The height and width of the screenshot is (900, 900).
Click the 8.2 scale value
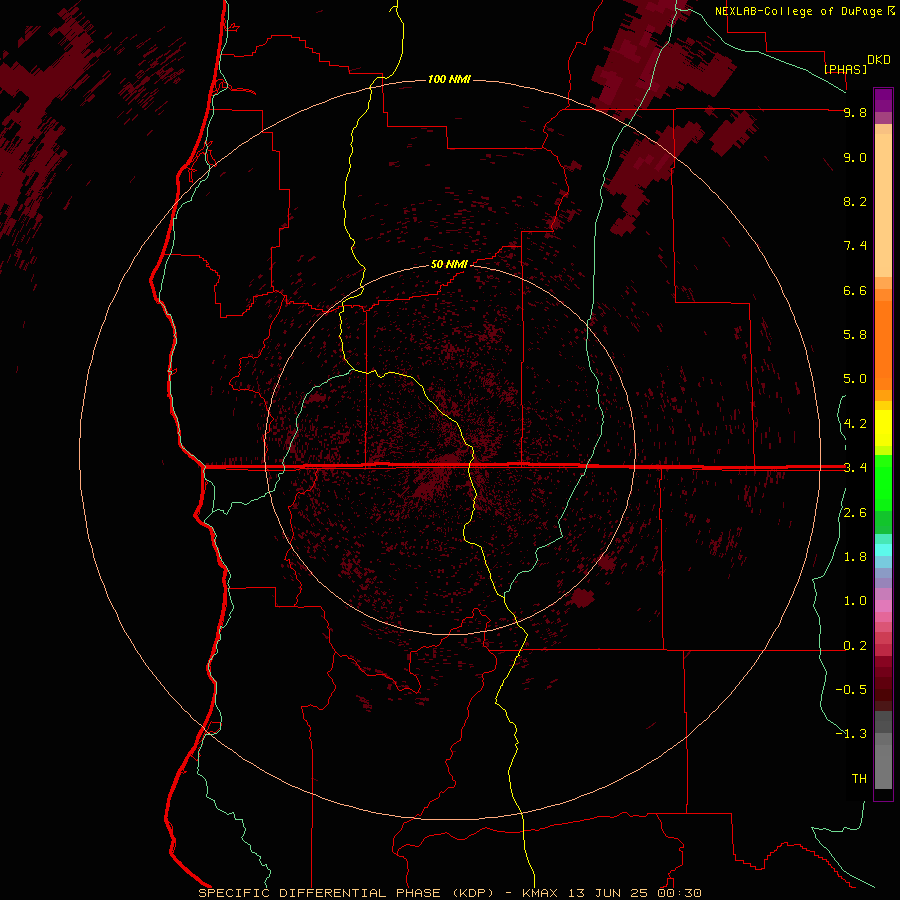[x=855, y=201]
